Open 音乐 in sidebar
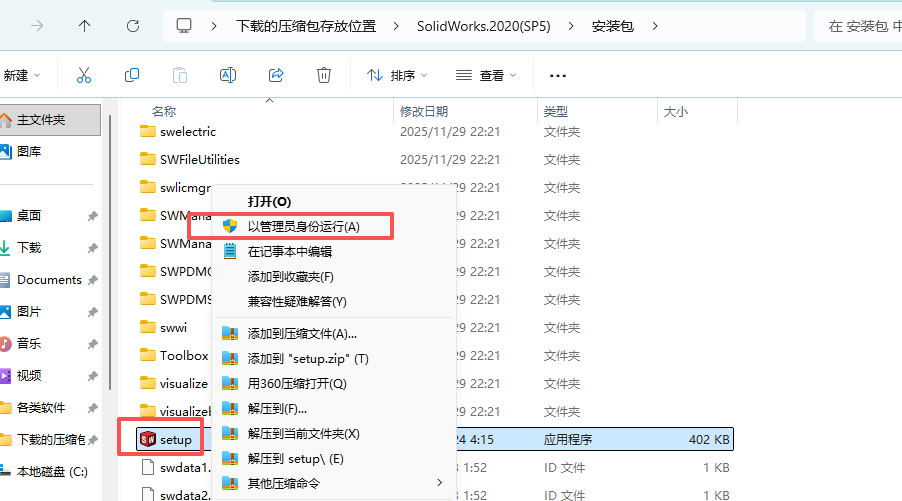902x501 pixels. (x=29, y=343)
